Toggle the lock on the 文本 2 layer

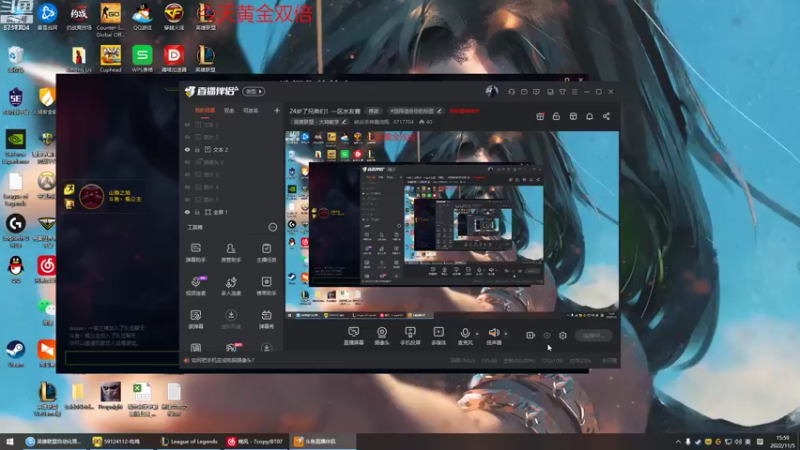197,149
